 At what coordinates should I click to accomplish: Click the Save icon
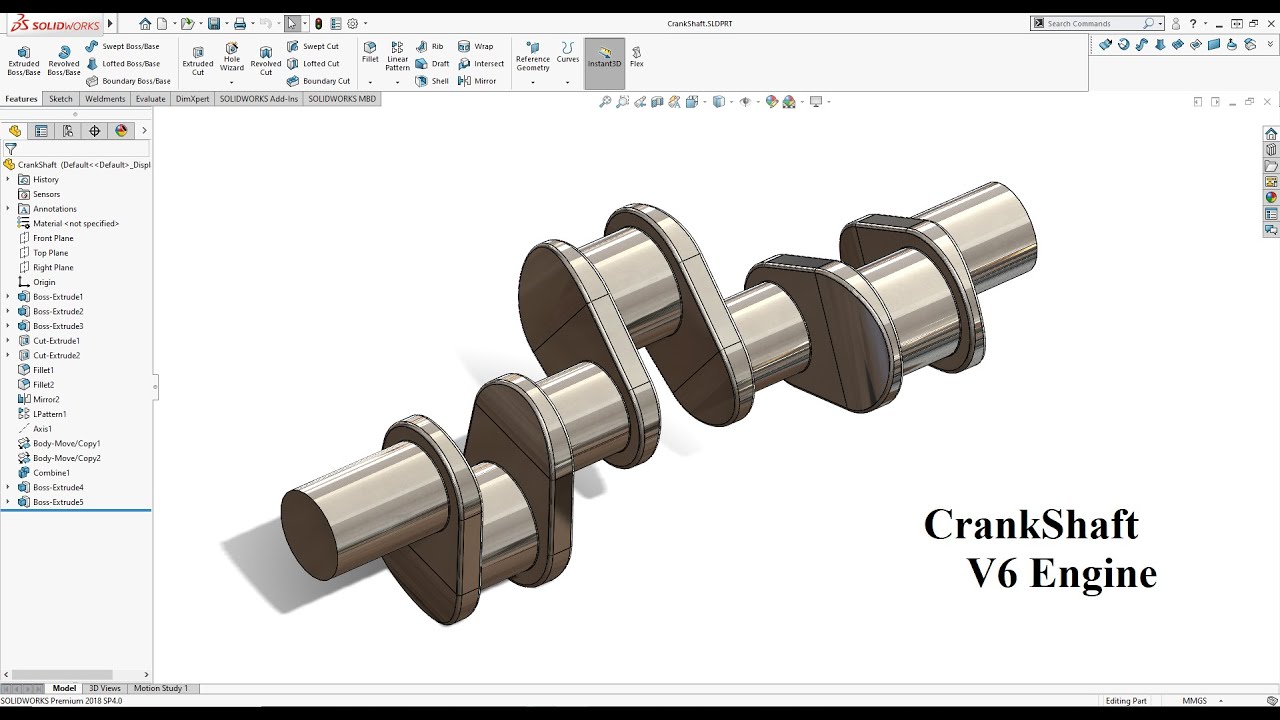click(x=213, y=24)
